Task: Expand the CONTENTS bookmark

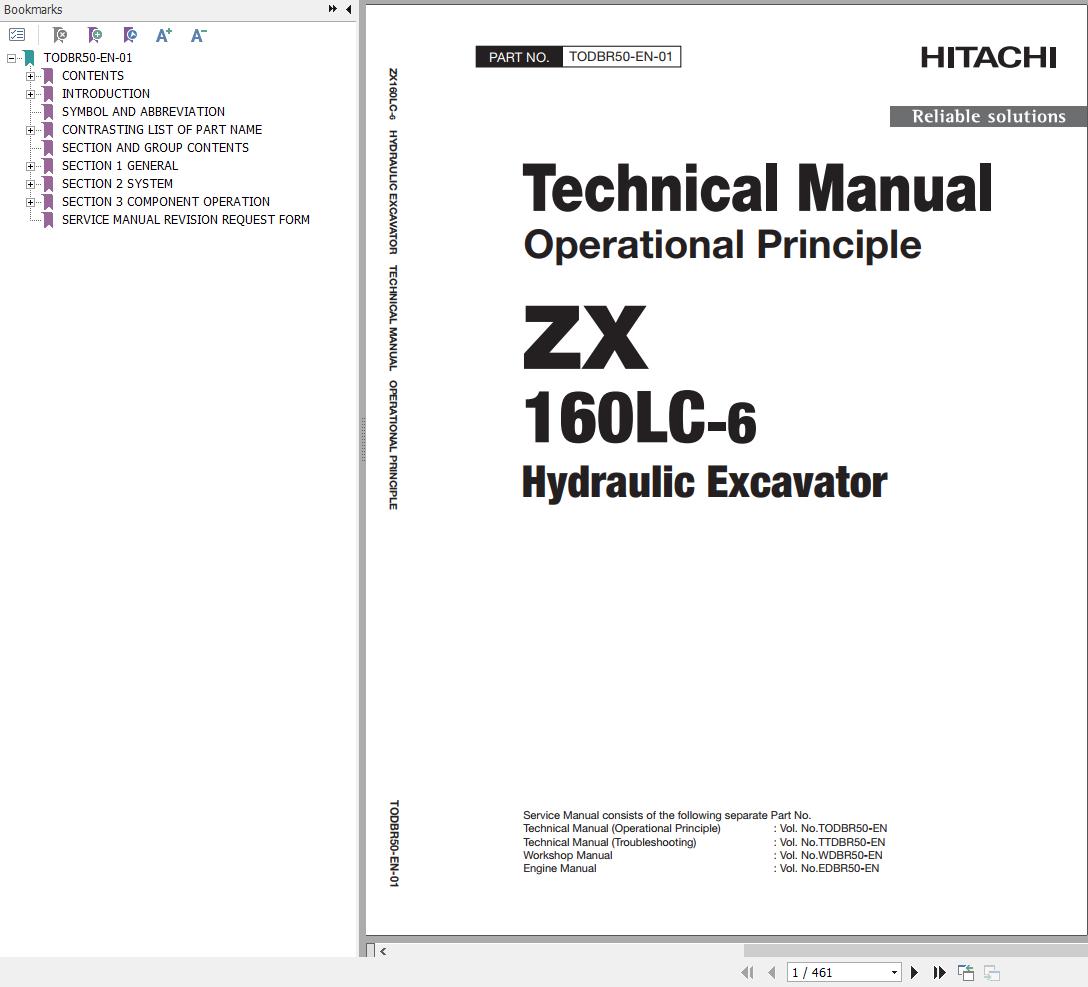Action: point(30,76)
